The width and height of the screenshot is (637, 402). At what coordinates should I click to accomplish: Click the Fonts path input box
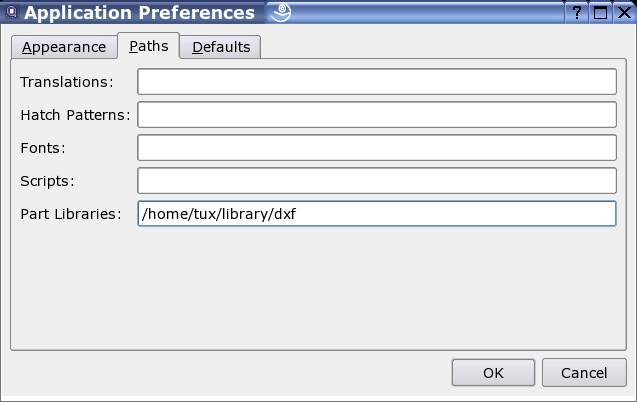point(376,148)
